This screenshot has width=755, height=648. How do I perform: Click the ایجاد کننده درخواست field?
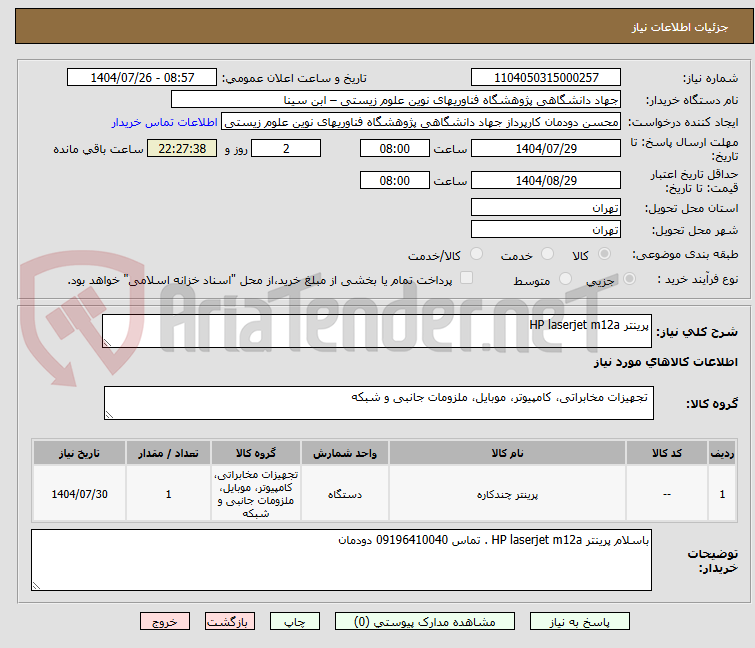(421, 122)
